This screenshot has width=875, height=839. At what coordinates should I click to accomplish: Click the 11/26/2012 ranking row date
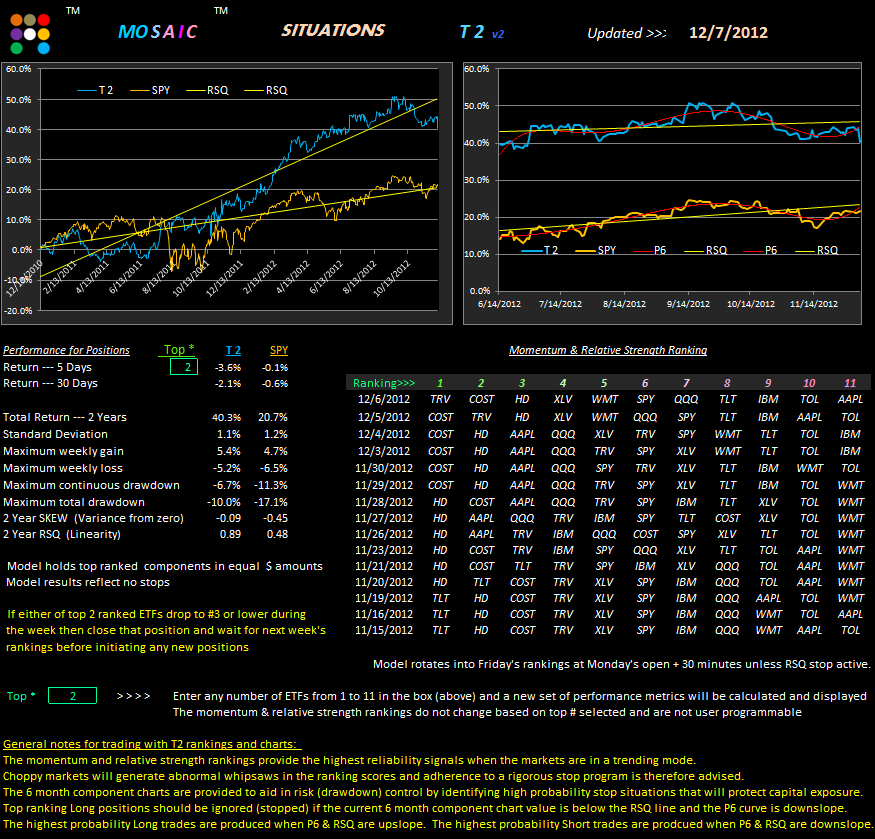384,534
